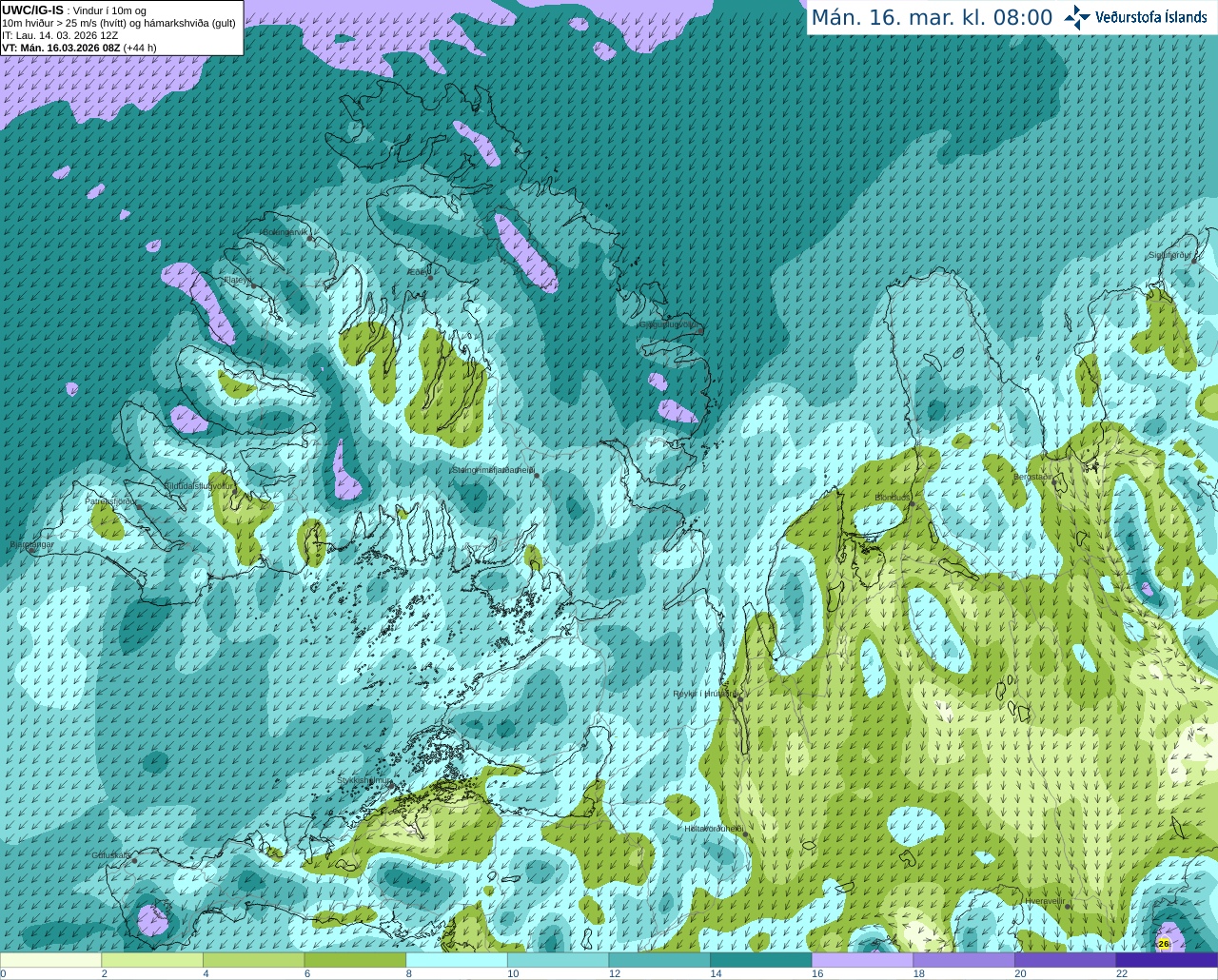The image size is (1218, 980).
Task: Click the yellow 26 gust marker
Action: pos(1163,944)
